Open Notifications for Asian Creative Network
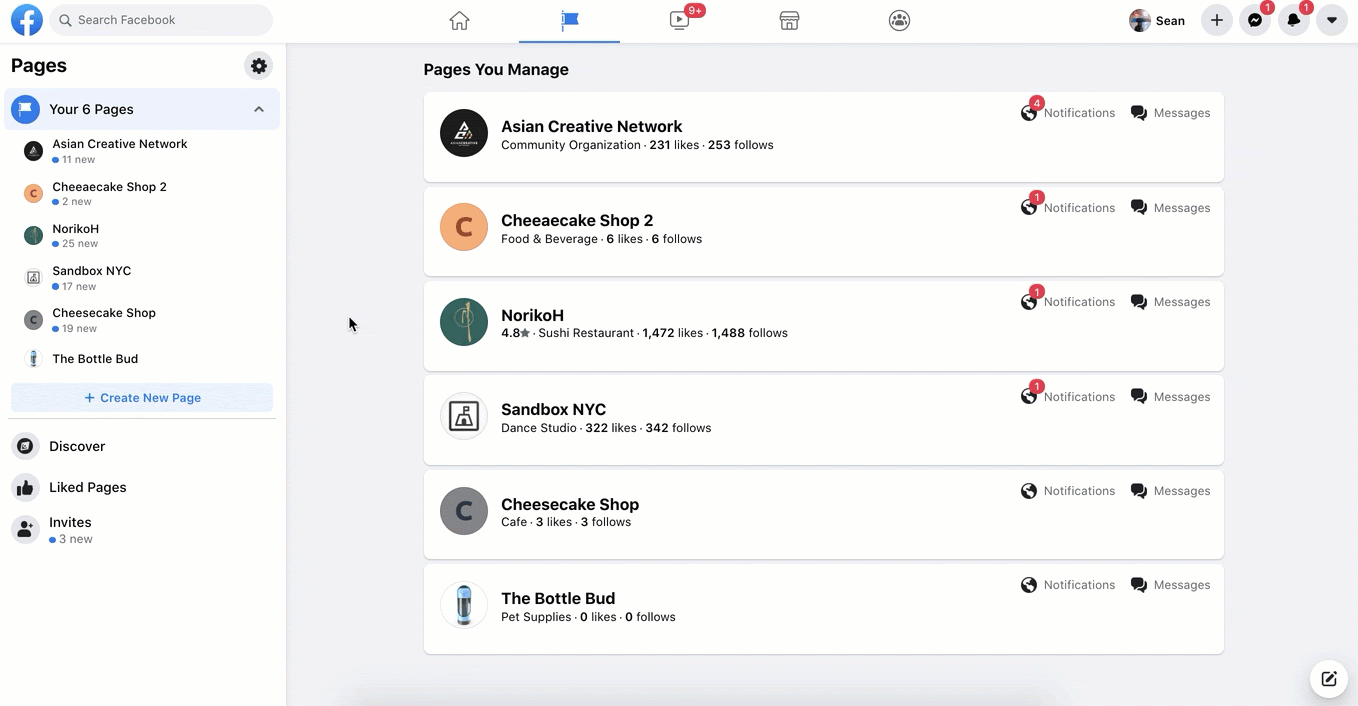1358x706 pixels. [1068, 113]
